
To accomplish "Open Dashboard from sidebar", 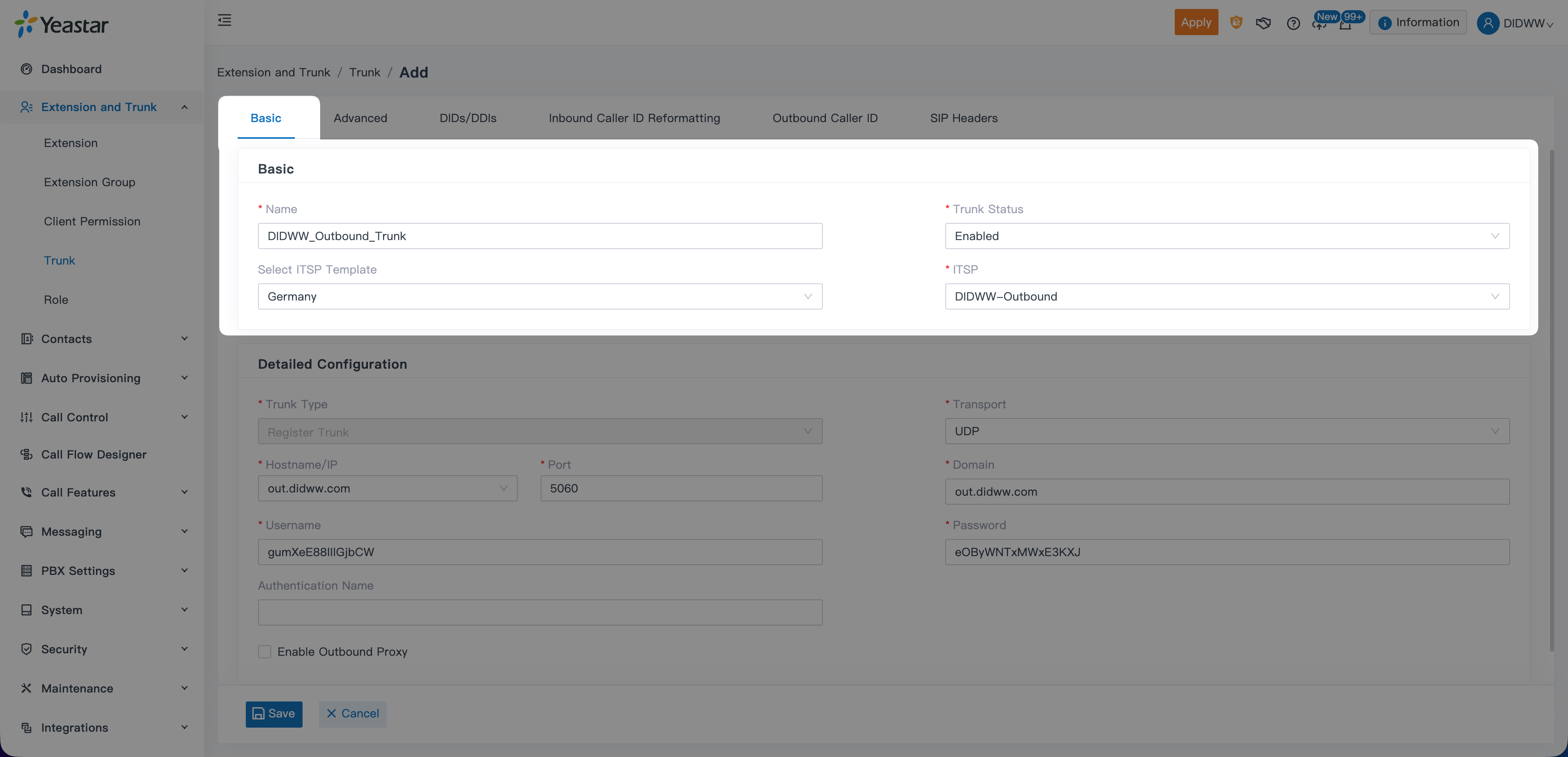I will (x=71, y=69).
